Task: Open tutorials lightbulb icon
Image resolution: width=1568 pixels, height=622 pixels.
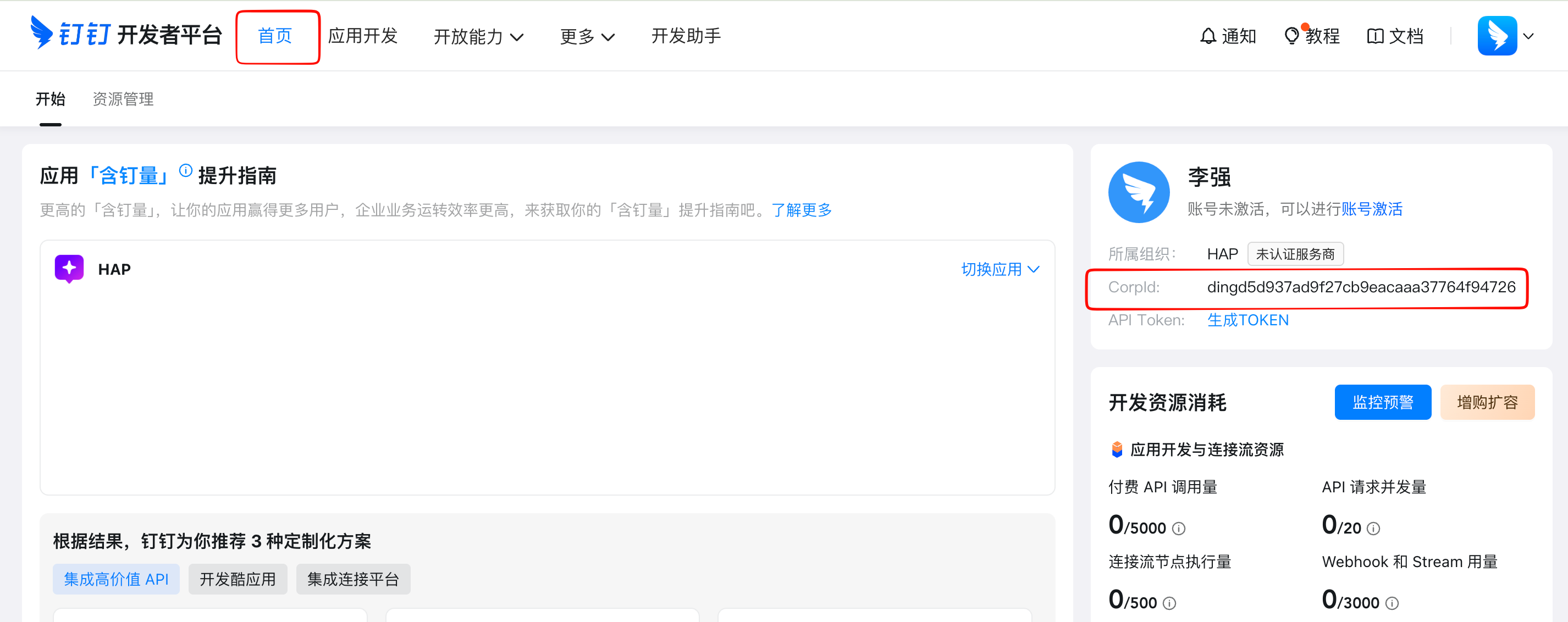Action: [1291, 36]
